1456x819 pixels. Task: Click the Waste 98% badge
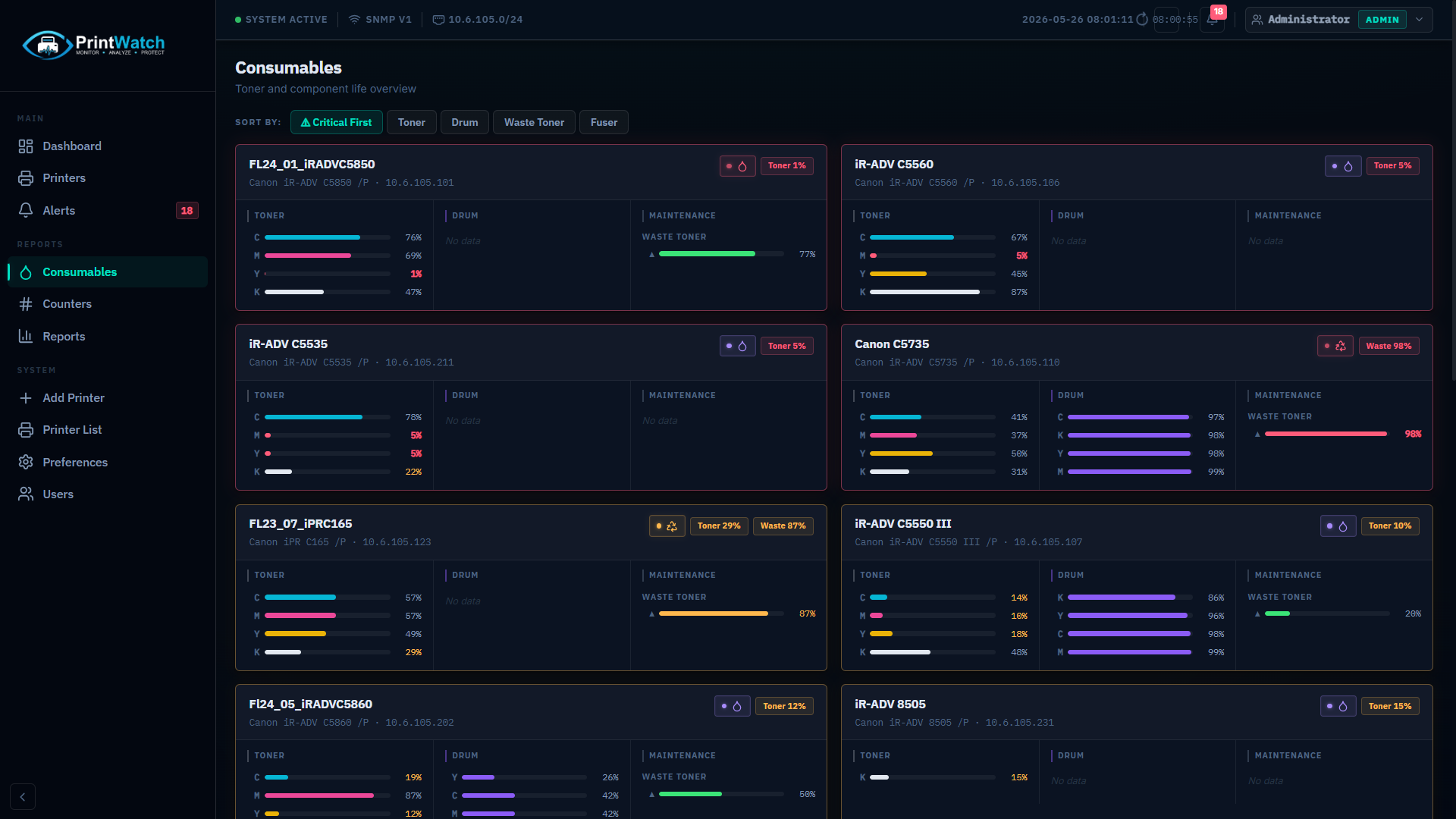[x=1389, y=346]
